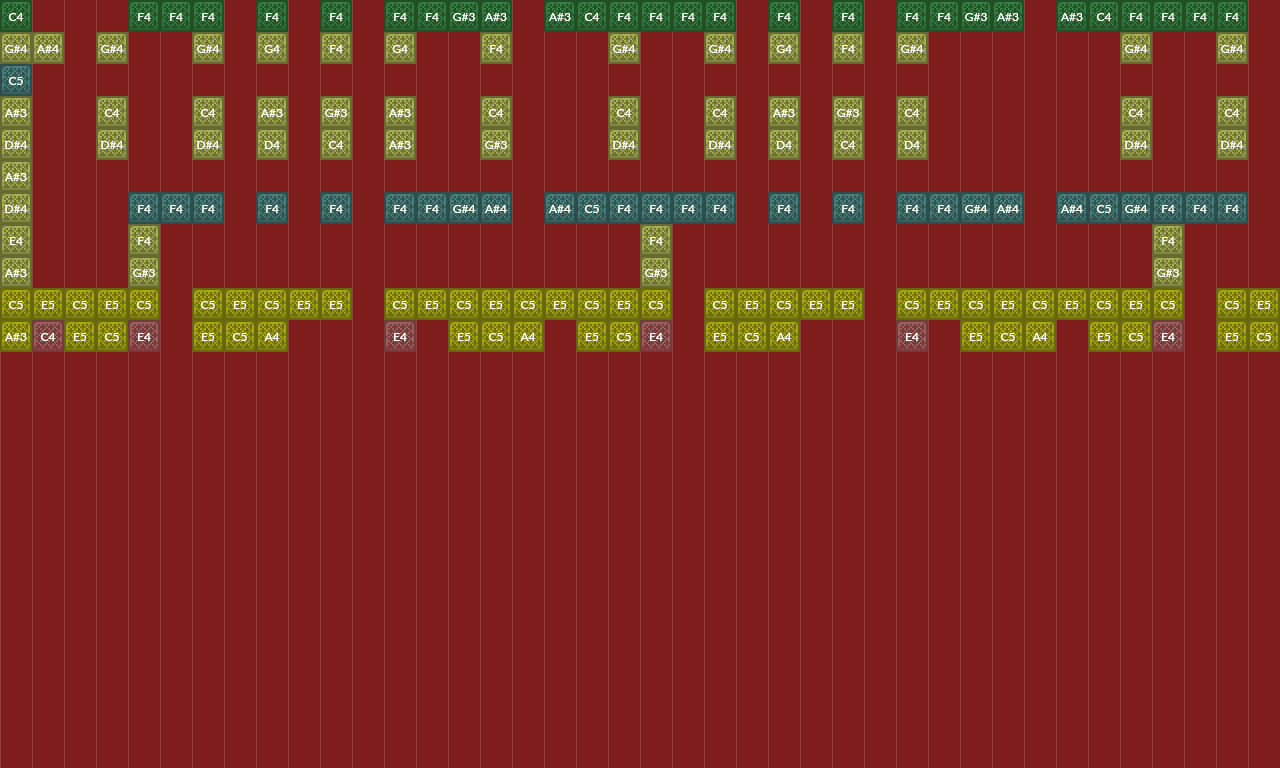Click the last yellow A4 note in the bottom row
The height and width of the screenshot is (768, 1280).
1040,336
